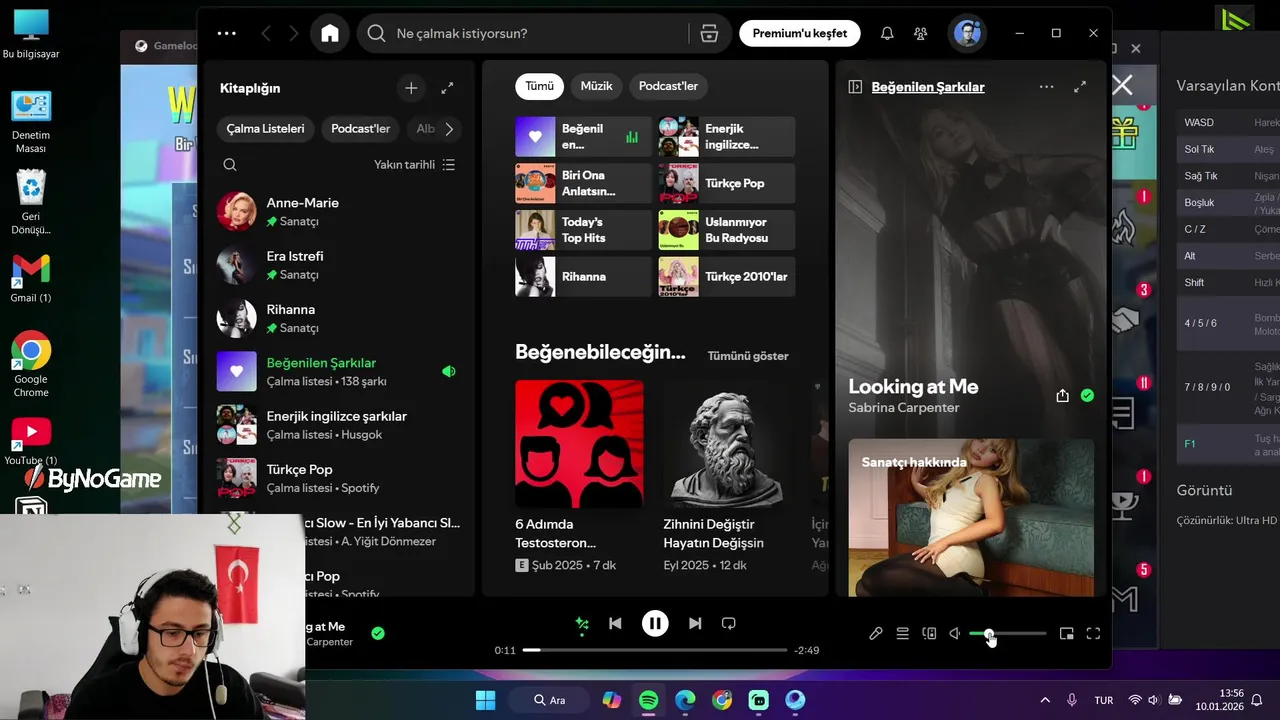
Task: Open the profile avatar menu
Action: tap(967, 33)
